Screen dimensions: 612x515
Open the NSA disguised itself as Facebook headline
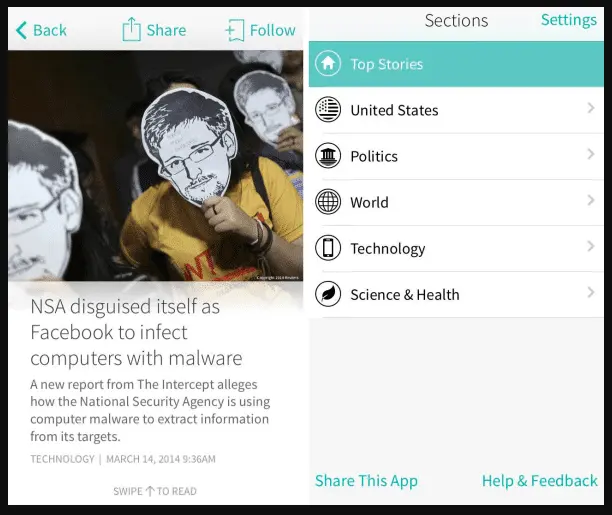point(136,332)
